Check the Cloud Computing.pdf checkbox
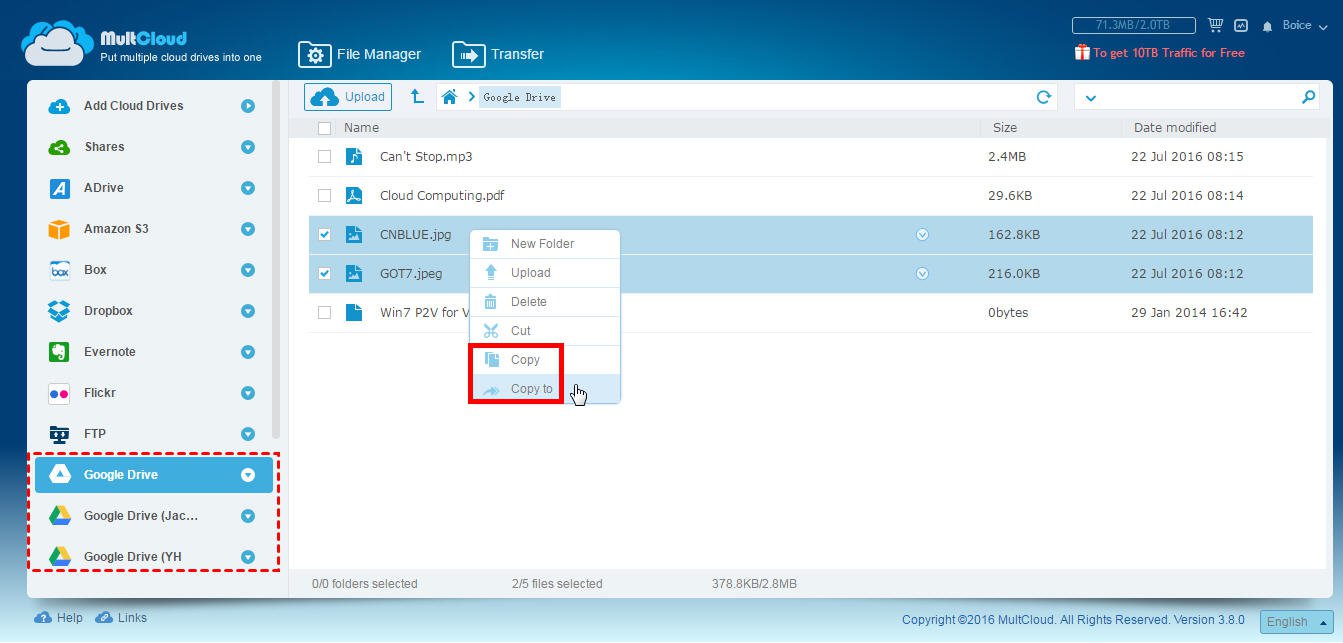1343x643 pixels. coord(324,196)
